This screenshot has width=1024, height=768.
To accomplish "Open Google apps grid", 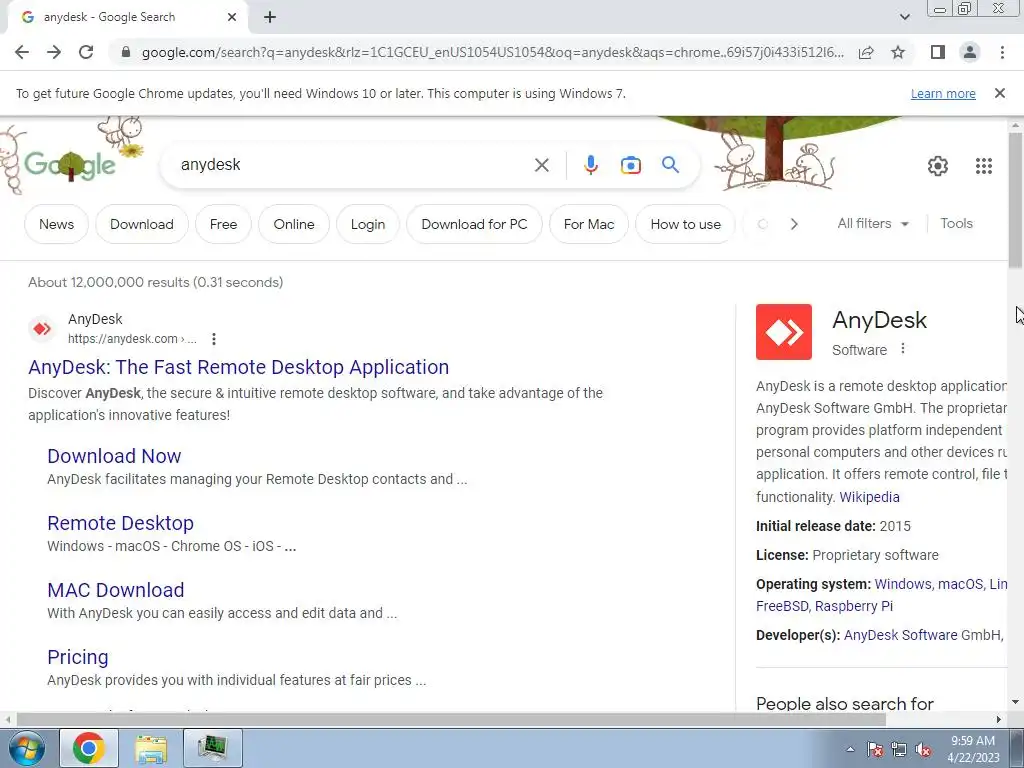I will 984,166.
